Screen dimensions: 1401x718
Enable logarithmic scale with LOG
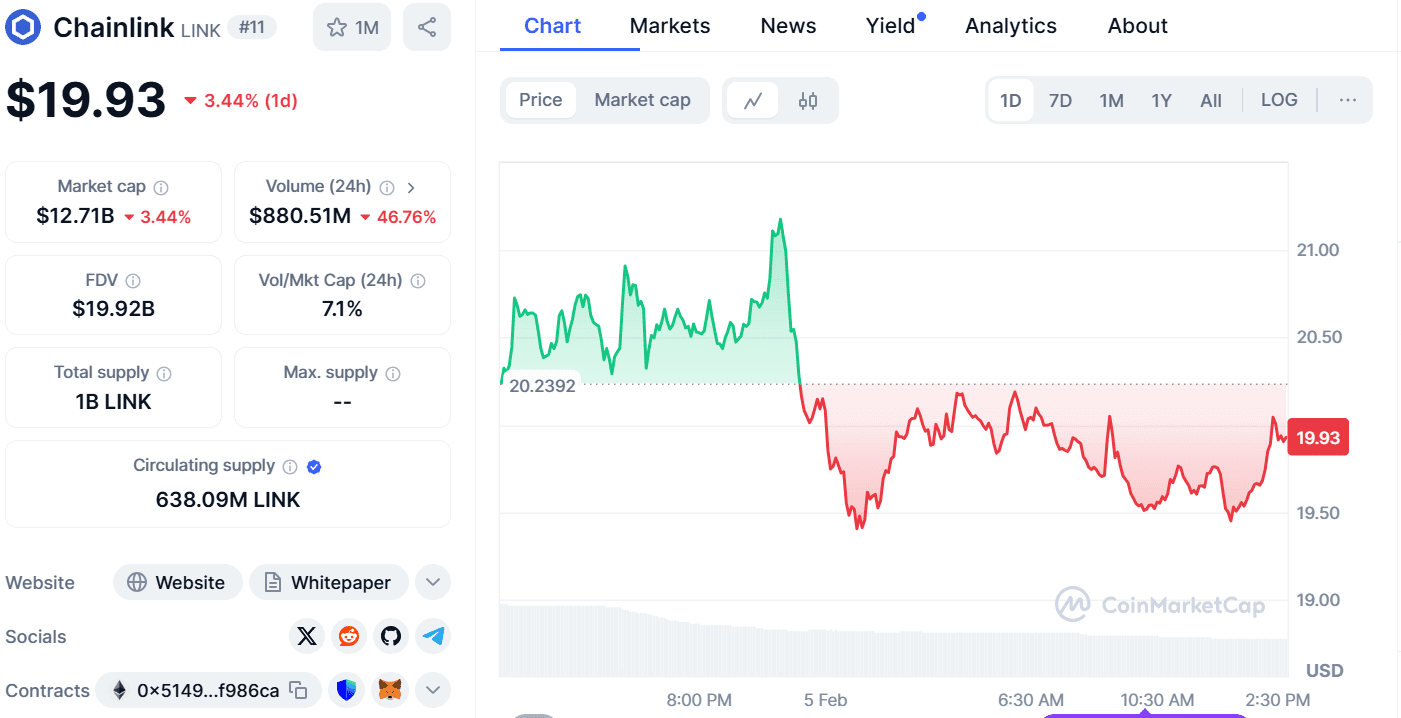coord(1279,100)
